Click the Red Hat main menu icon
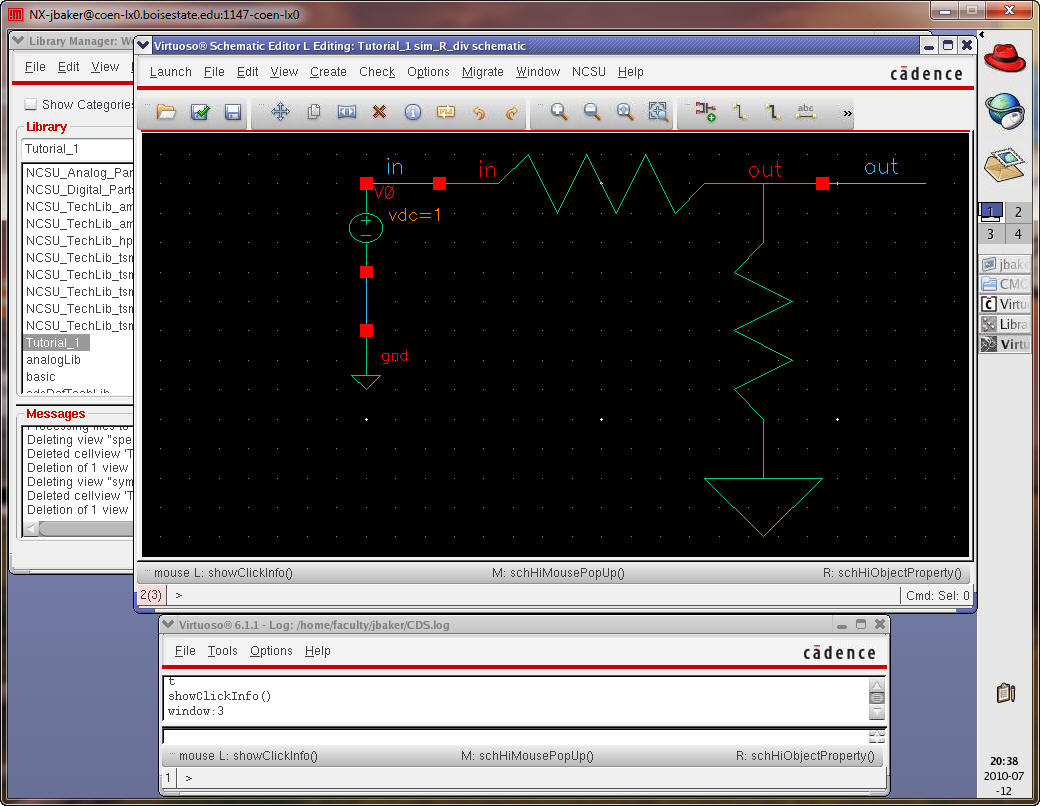 (1005, 57)
